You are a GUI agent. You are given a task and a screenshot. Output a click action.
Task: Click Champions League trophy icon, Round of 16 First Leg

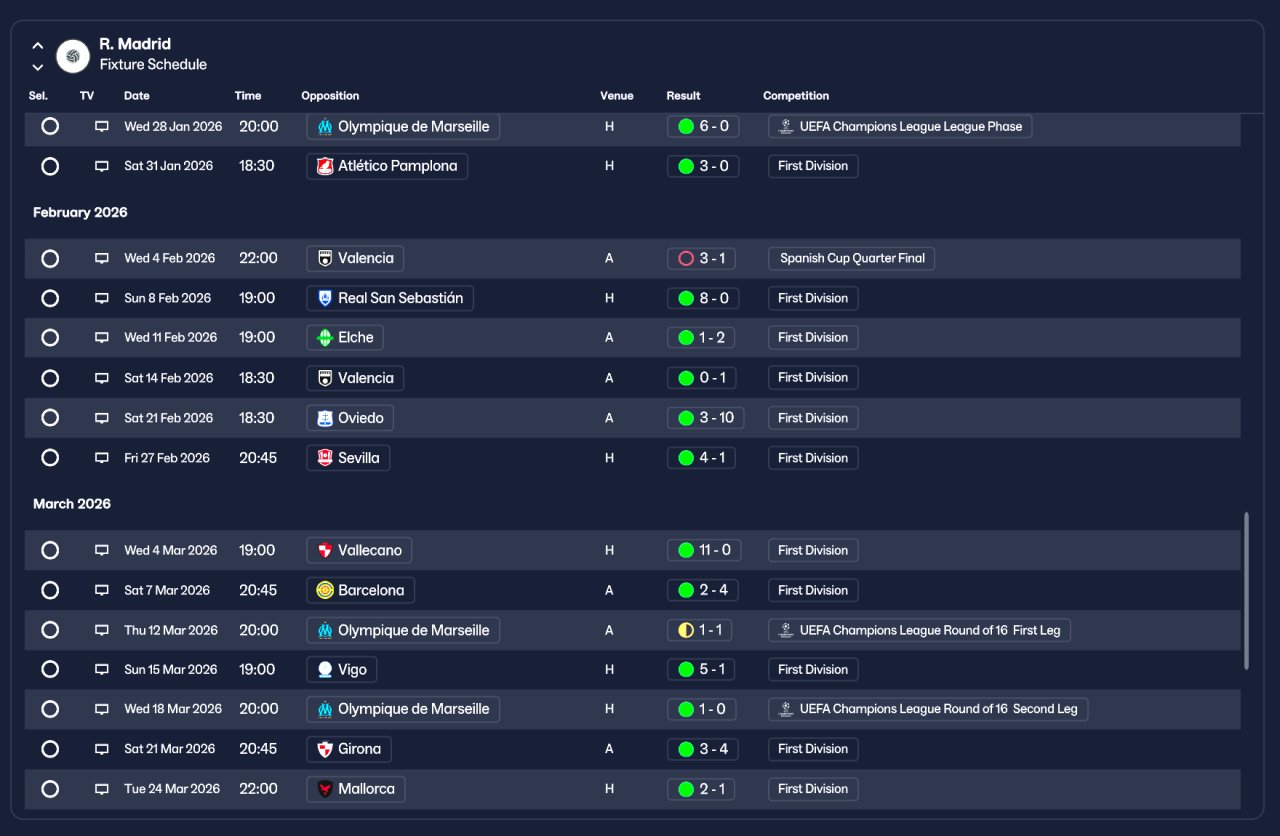pos(786,630)
